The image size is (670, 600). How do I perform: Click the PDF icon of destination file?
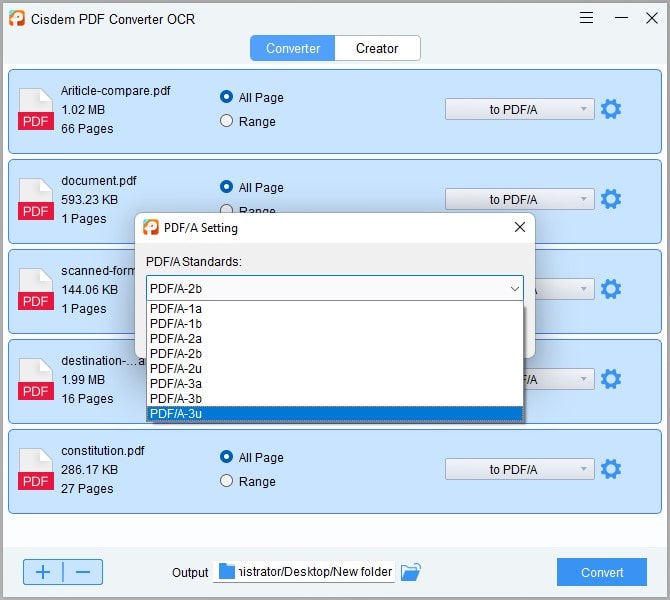click(x=35, y=379)
